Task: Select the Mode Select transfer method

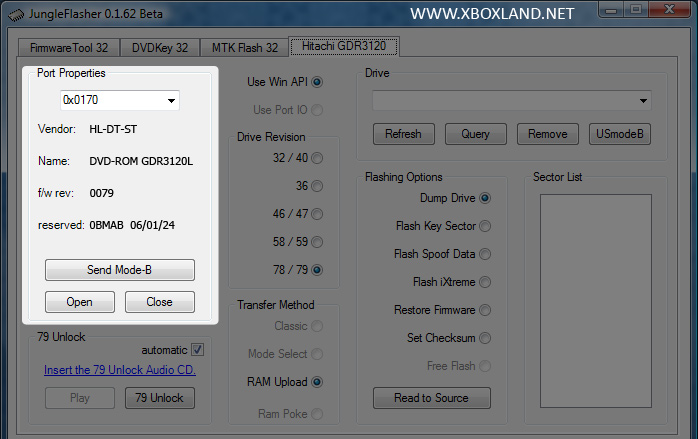Action: [317, 354]
